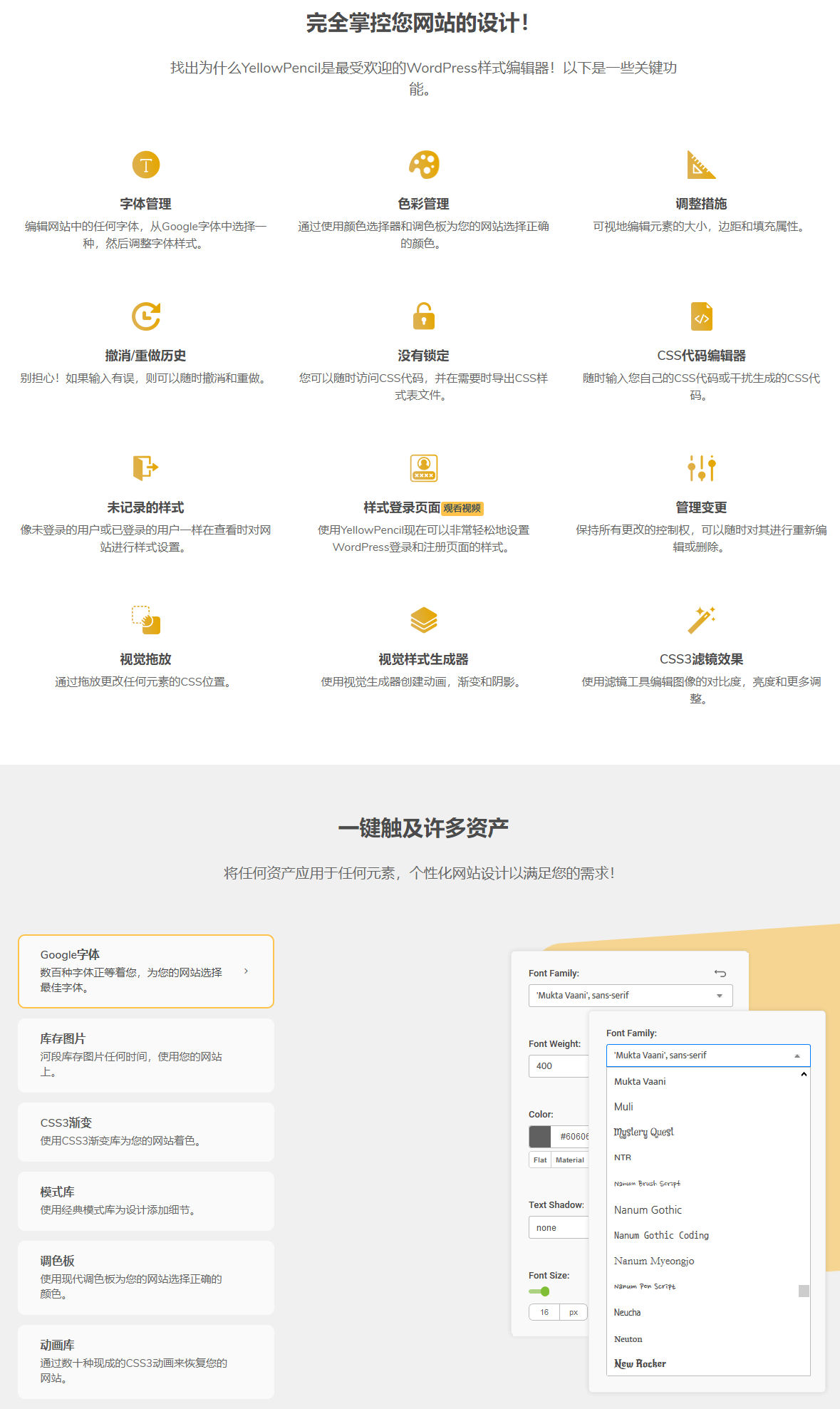Choose Nanum Pen Script font

pos(645,1286)
